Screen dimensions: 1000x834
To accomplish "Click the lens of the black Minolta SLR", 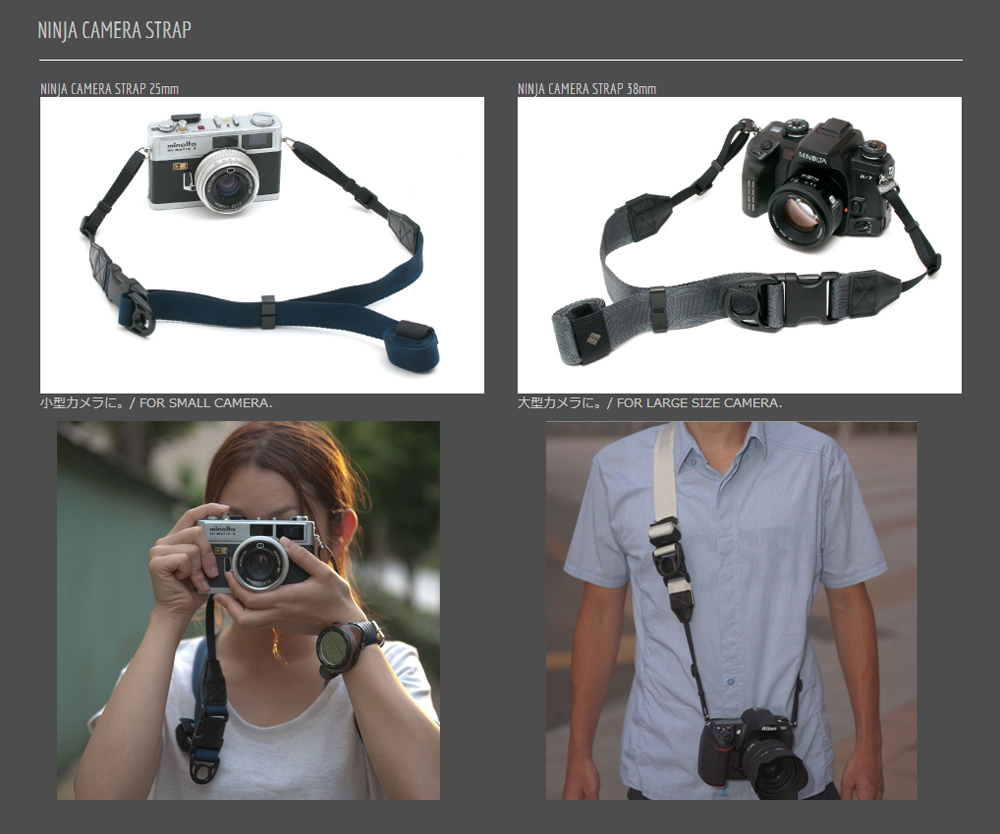I will [x=802, y=213].
